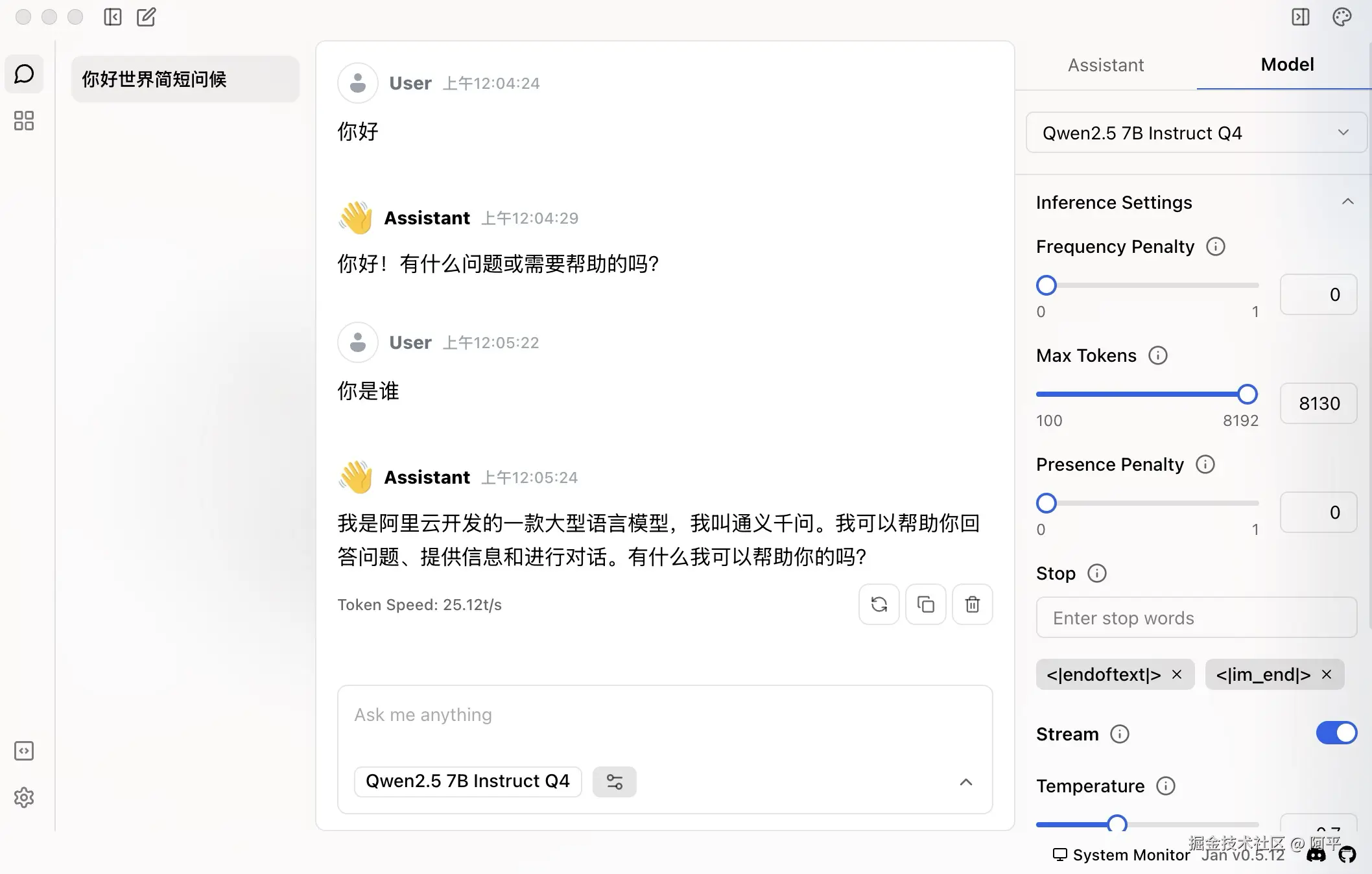Click the chevron in the message input box
Screen dimensions: 1372x874
[965, 782]
